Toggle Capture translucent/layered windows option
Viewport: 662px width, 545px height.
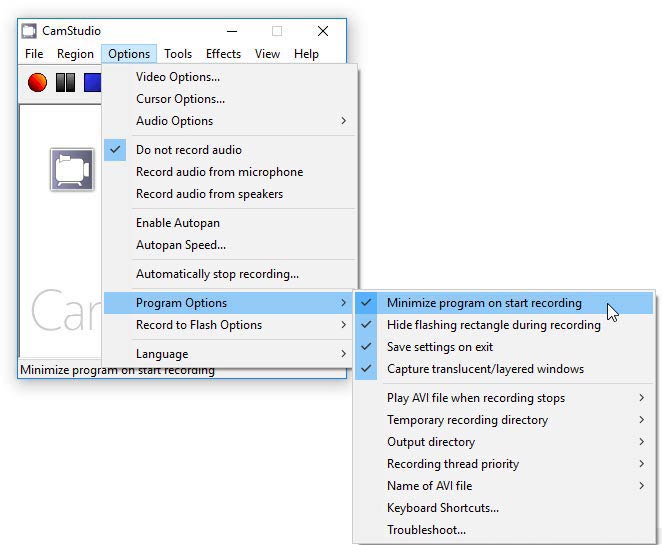tap(485, 369)
